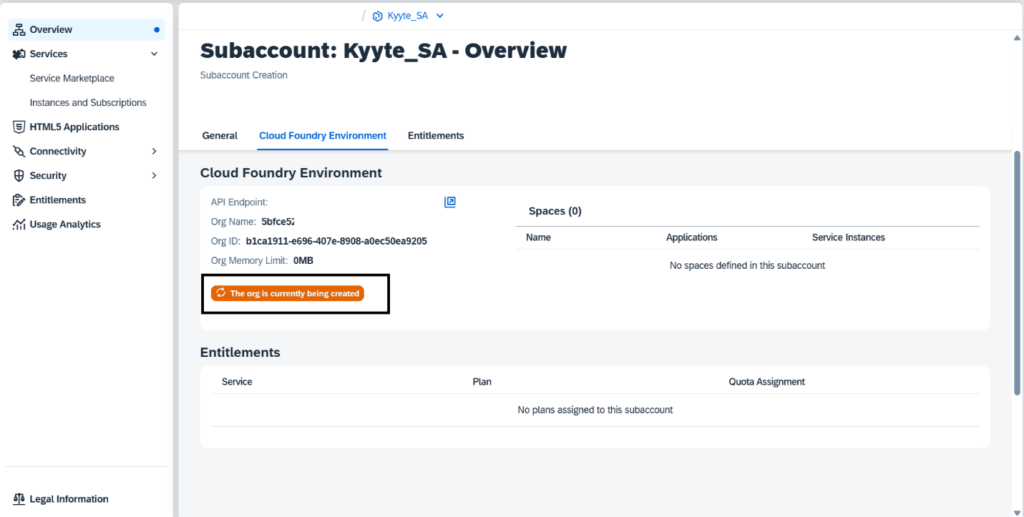The image size is (1024, 517).
Task: Switch to the Entitlements tab
Action: [436, 136]
